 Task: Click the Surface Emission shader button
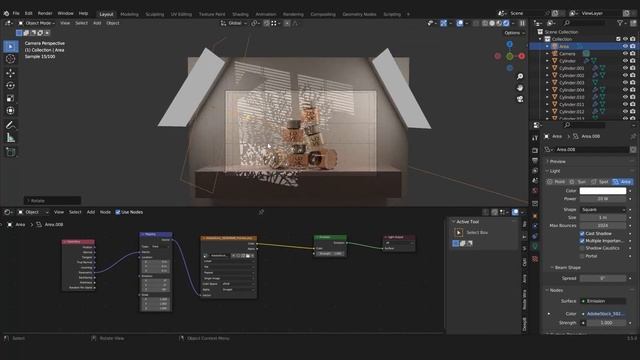[x=603, y=301]
